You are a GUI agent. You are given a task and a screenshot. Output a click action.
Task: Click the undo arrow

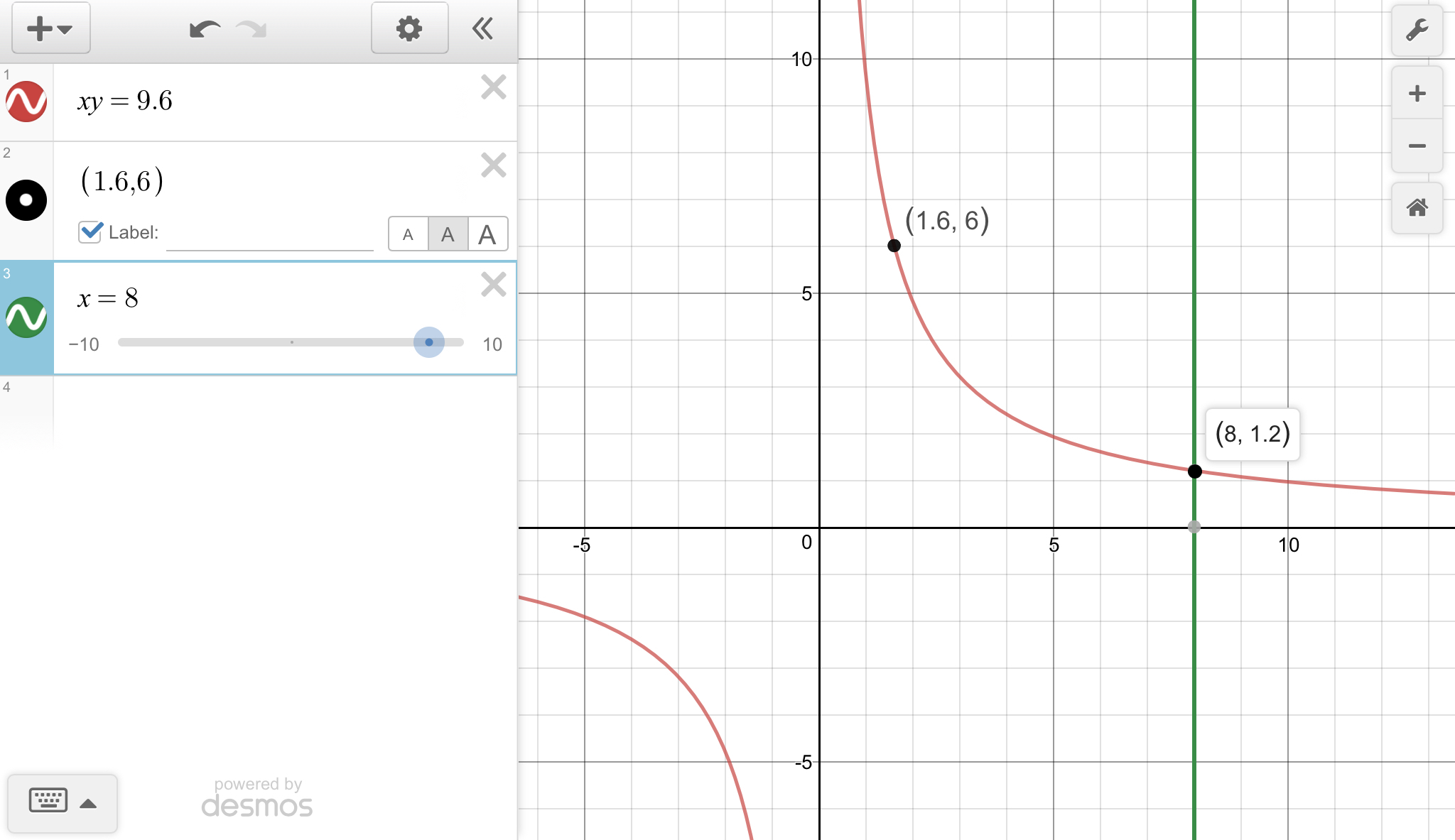[x=205, y=29]
